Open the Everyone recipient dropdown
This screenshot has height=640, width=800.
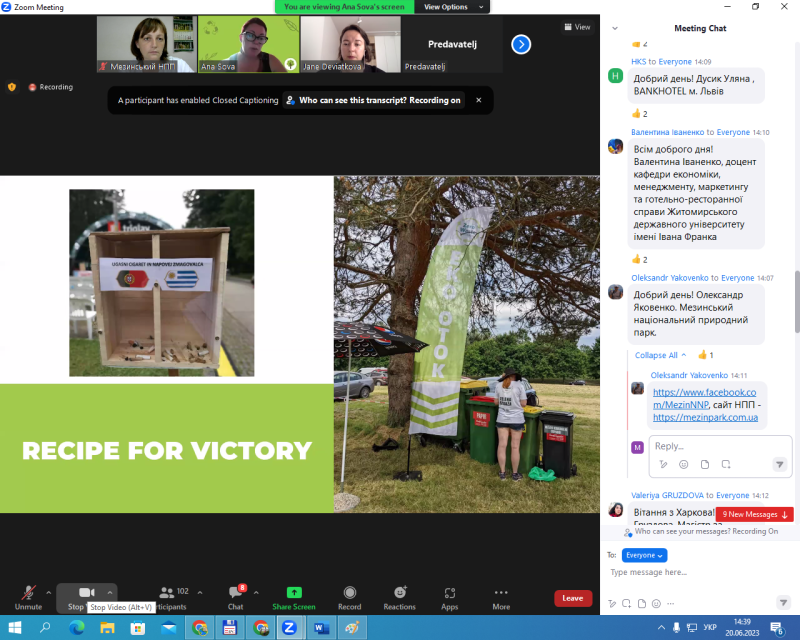[644, 555]
